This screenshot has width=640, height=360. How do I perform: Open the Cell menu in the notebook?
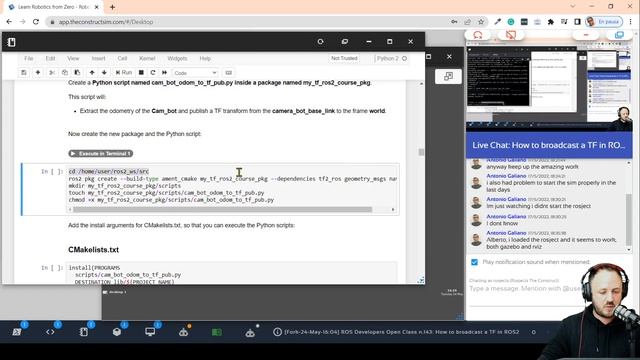(122, 58)
